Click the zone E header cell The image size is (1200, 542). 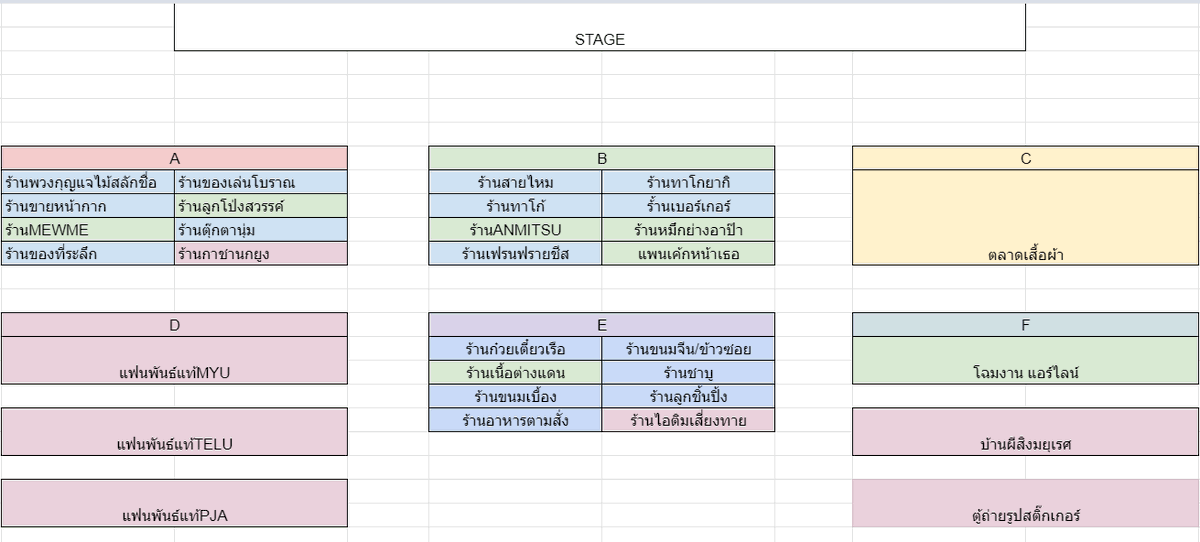(x=602, y=325)
